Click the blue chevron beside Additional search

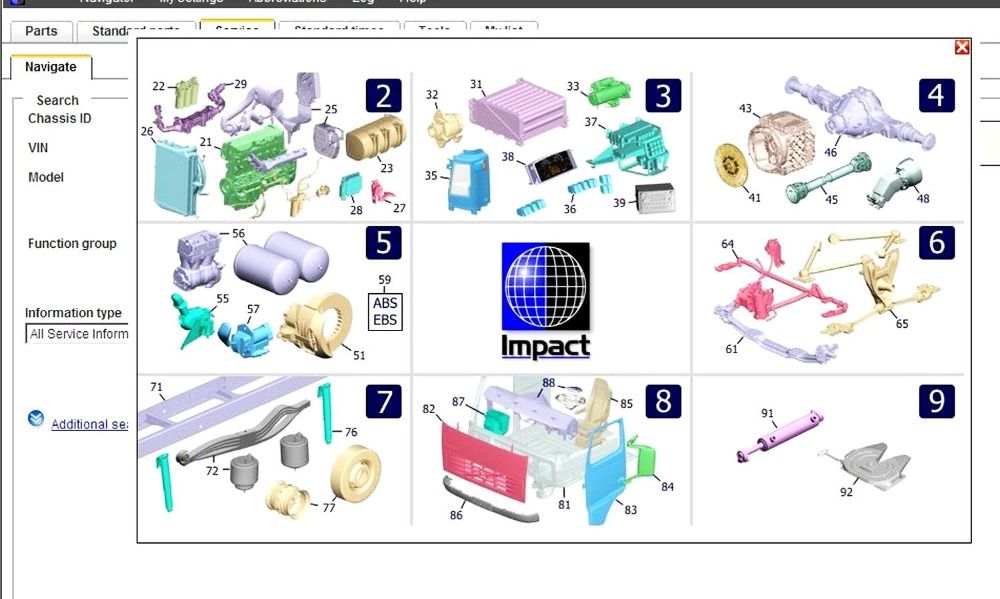[36, 418]
